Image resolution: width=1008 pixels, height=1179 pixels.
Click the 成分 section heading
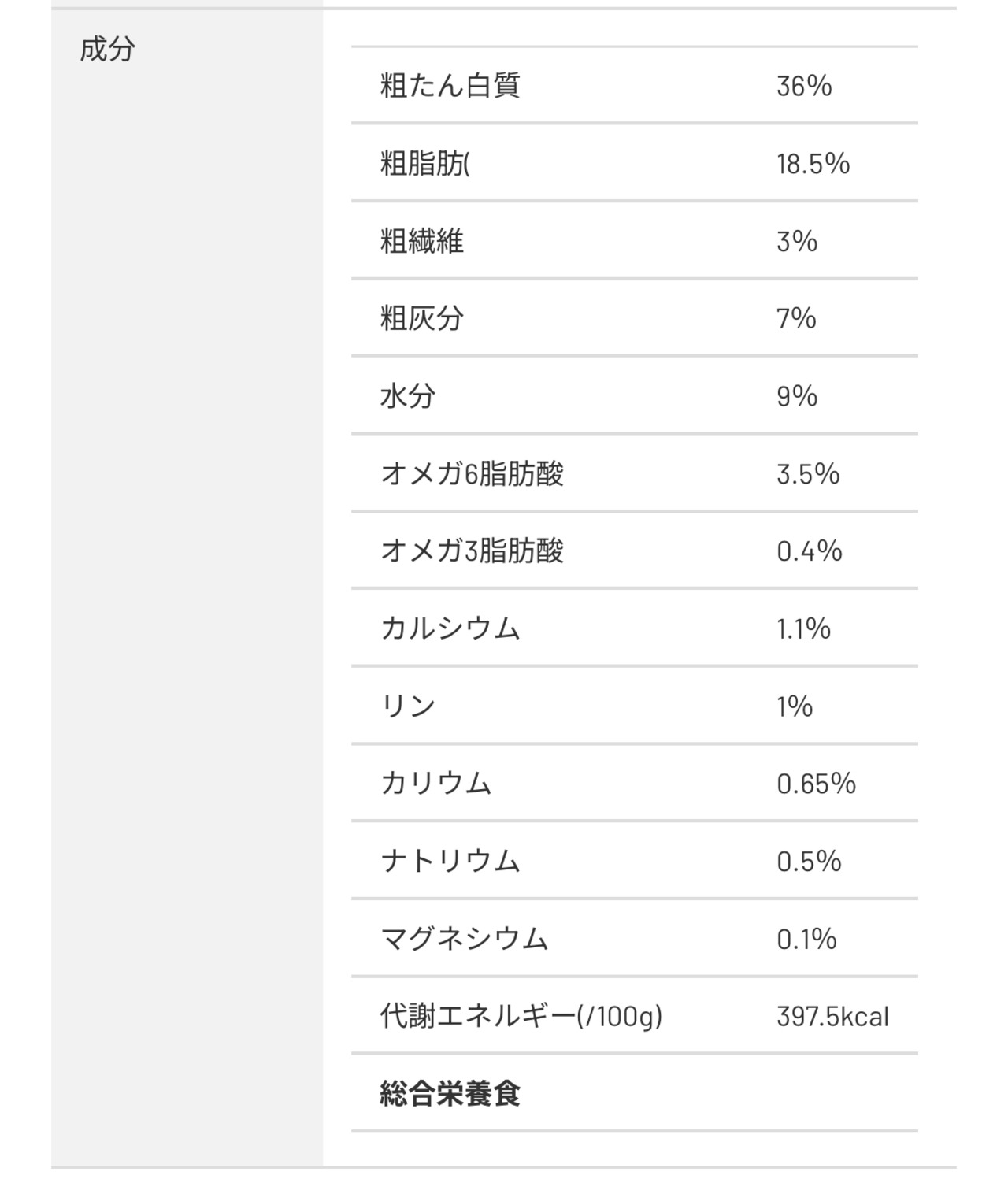point(107,50)
